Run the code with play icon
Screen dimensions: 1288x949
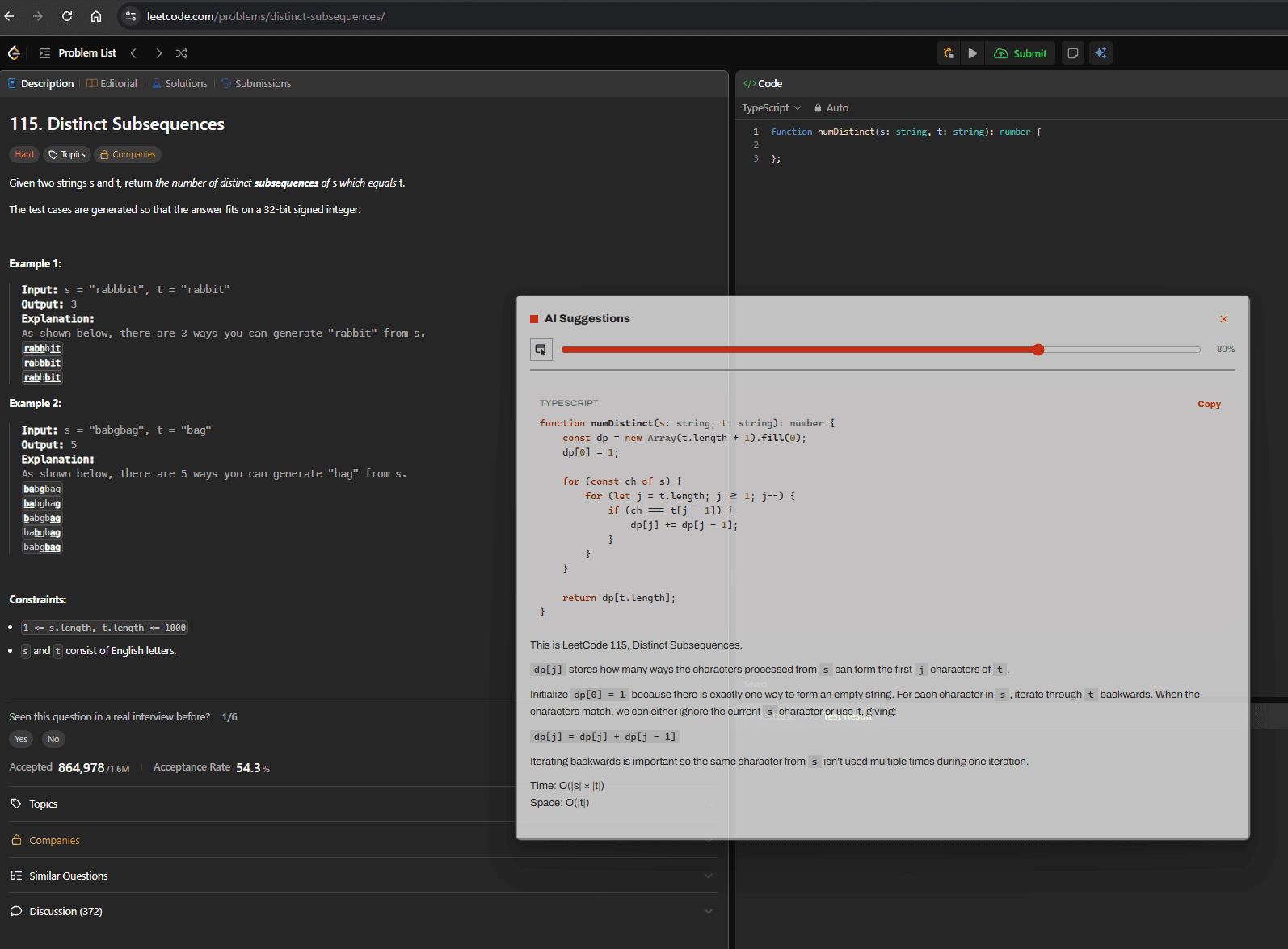973,53
